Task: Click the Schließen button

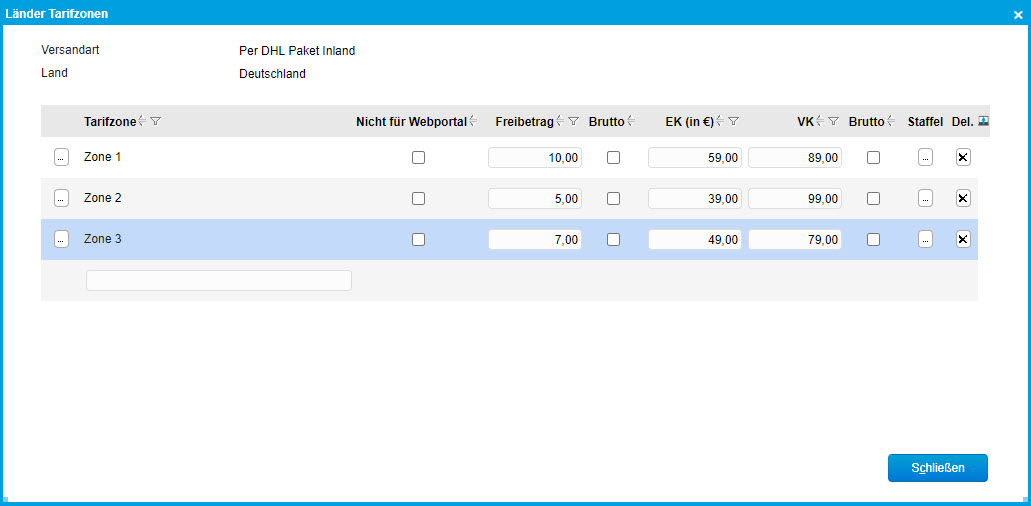Action: [x=938, y=468]
